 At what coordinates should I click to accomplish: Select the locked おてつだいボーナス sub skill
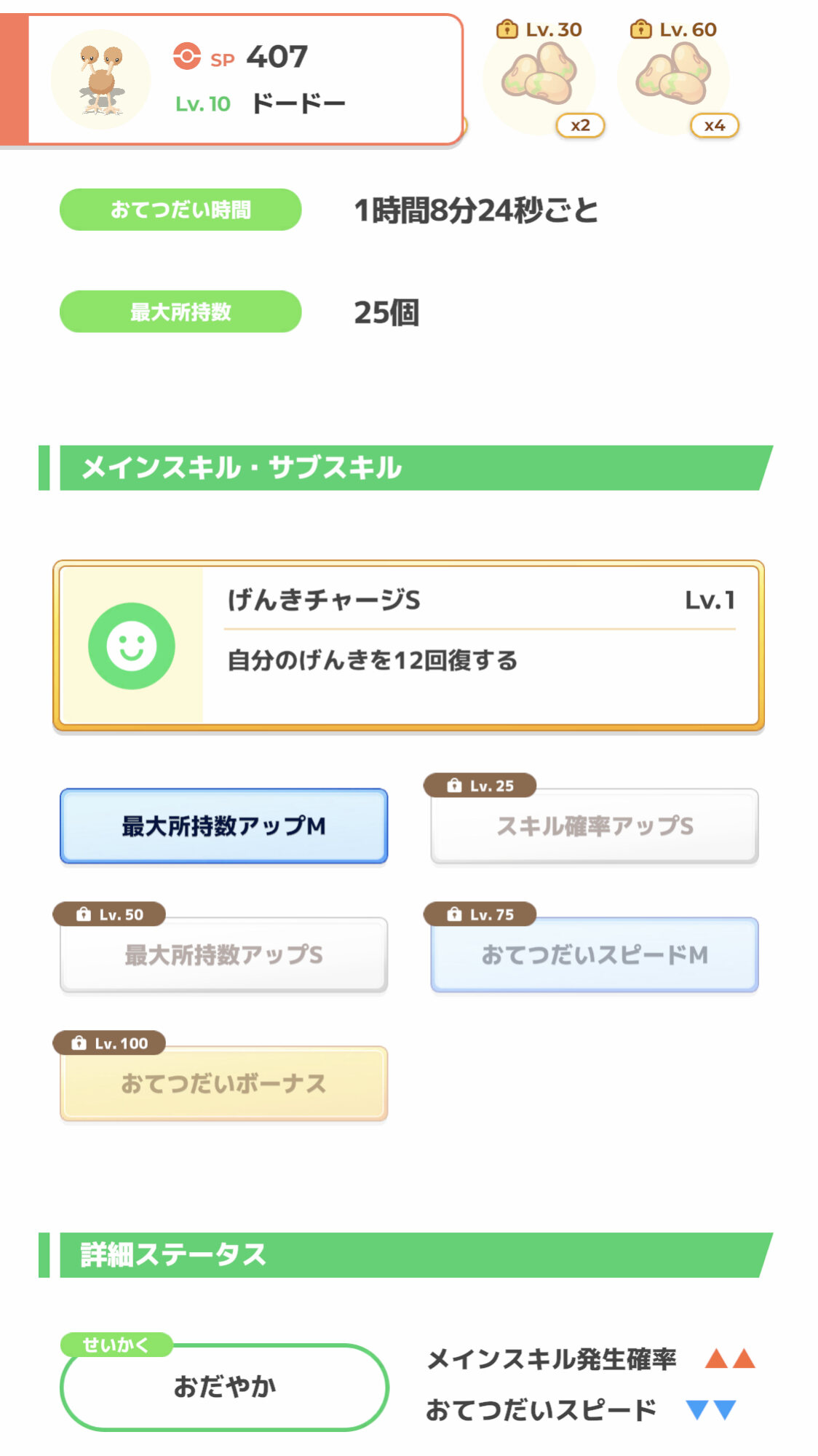tap(223, 1084)
